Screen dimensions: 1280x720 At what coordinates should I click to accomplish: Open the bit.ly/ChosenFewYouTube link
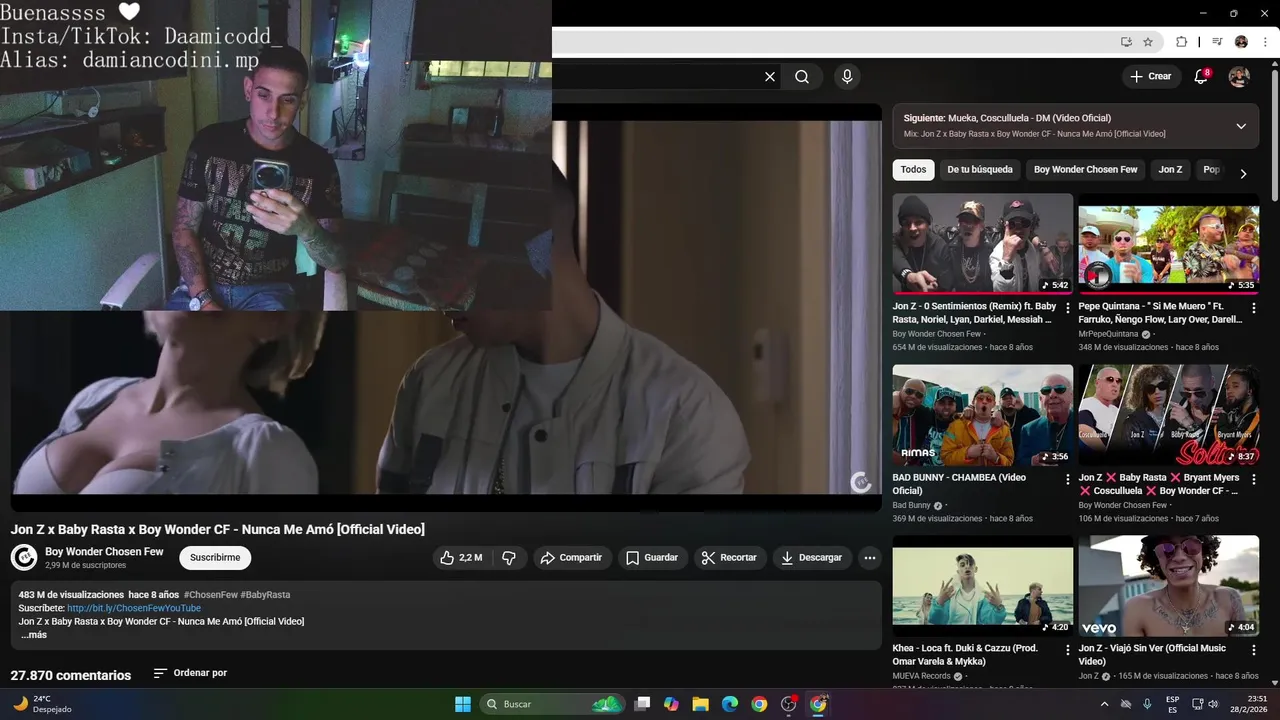click(x=134, y=608)
